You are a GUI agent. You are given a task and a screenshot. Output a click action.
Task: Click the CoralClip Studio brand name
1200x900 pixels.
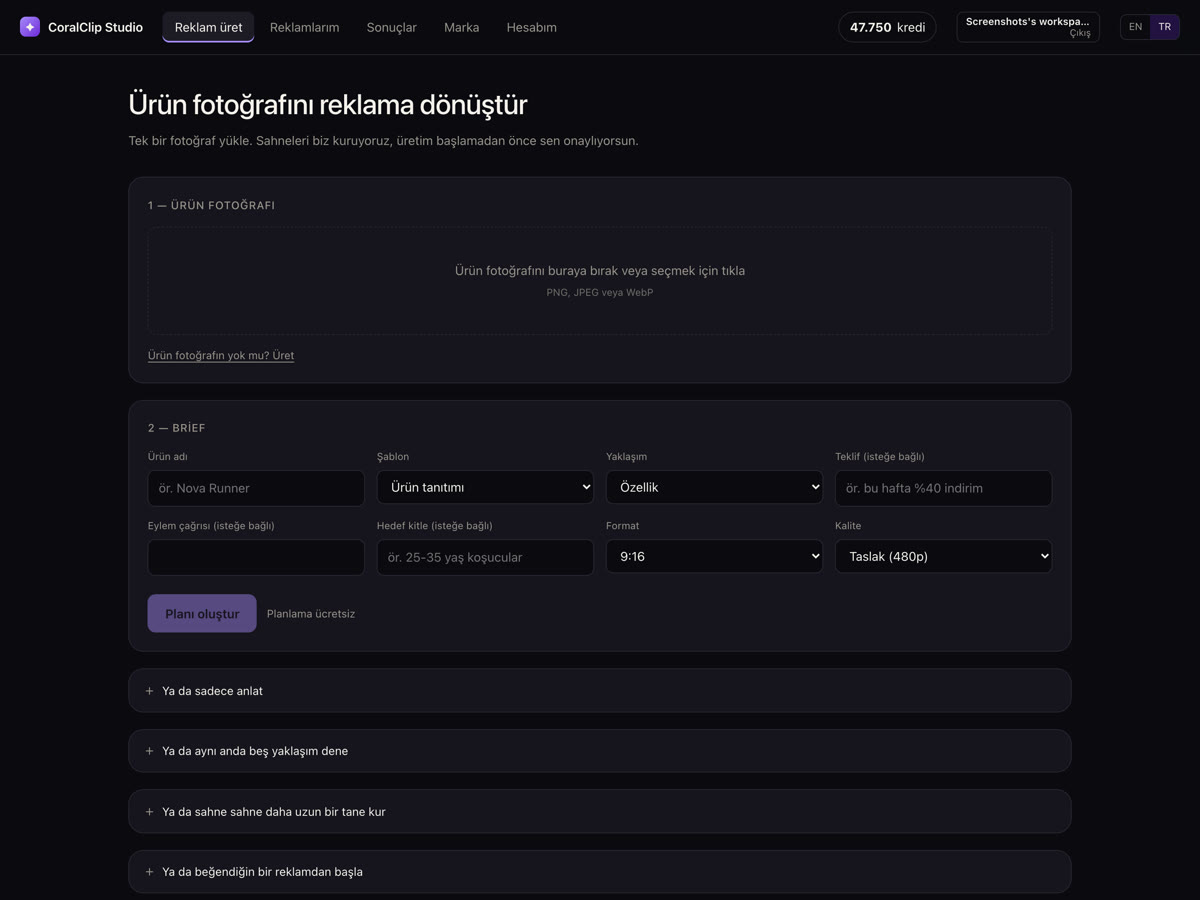pos(95,27)
